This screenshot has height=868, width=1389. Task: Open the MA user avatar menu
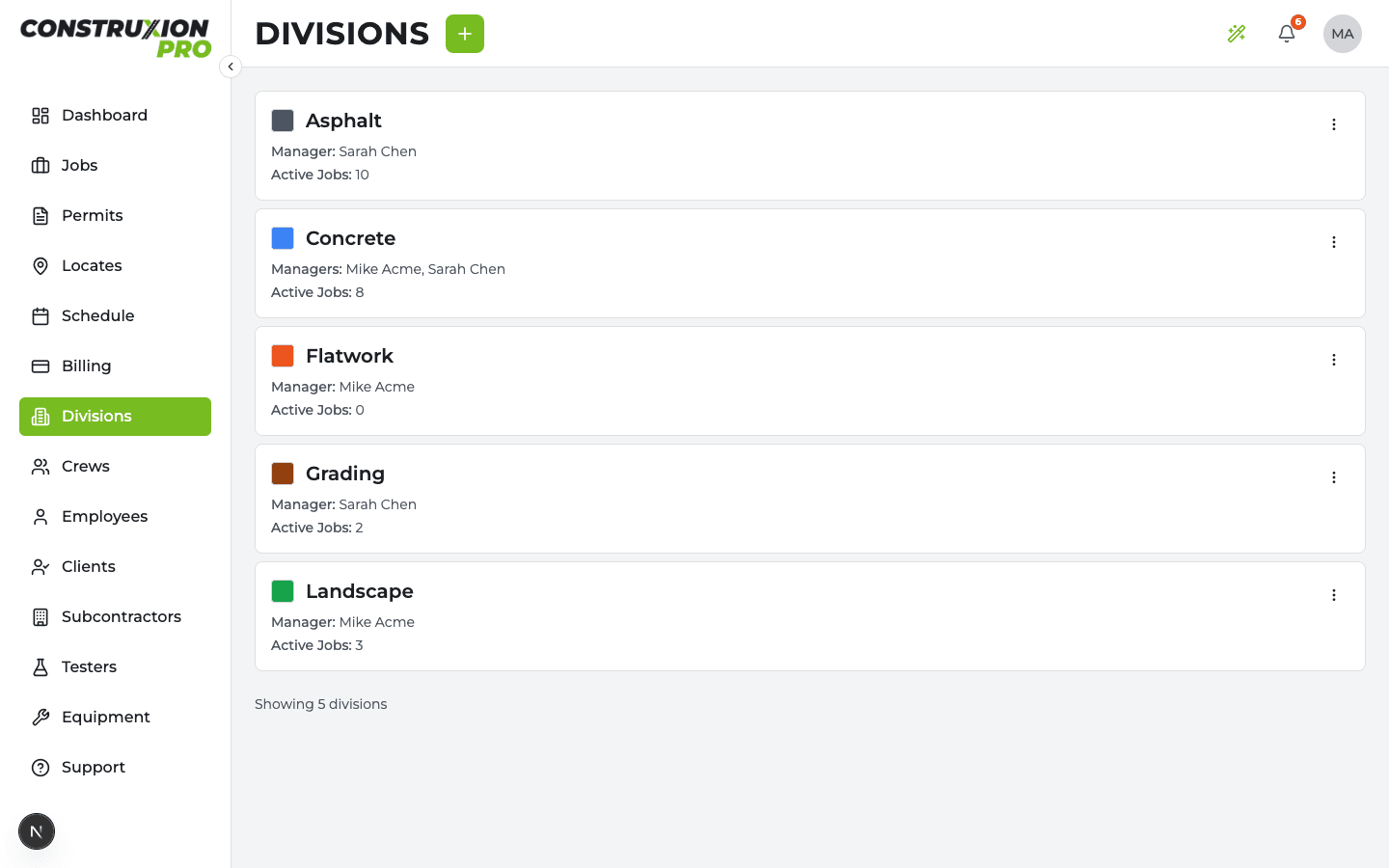tap(1343, 34)
